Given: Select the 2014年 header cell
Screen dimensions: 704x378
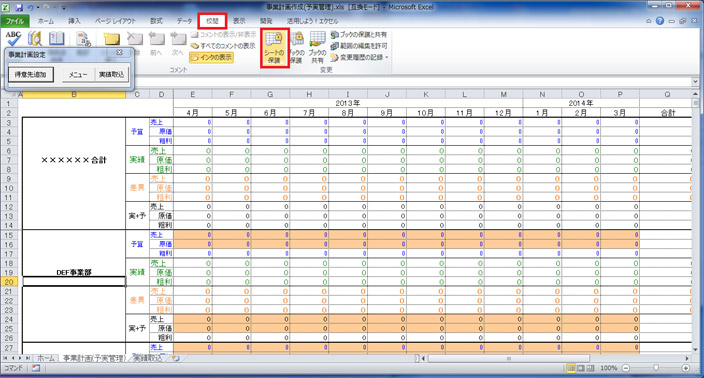Looking at the screenshot, I should 581,103.
